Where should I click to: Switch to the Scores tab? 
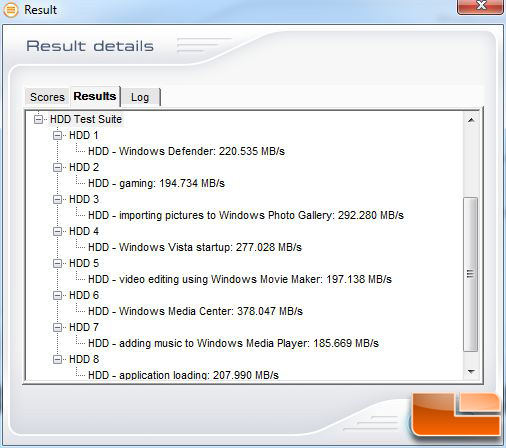47,97
